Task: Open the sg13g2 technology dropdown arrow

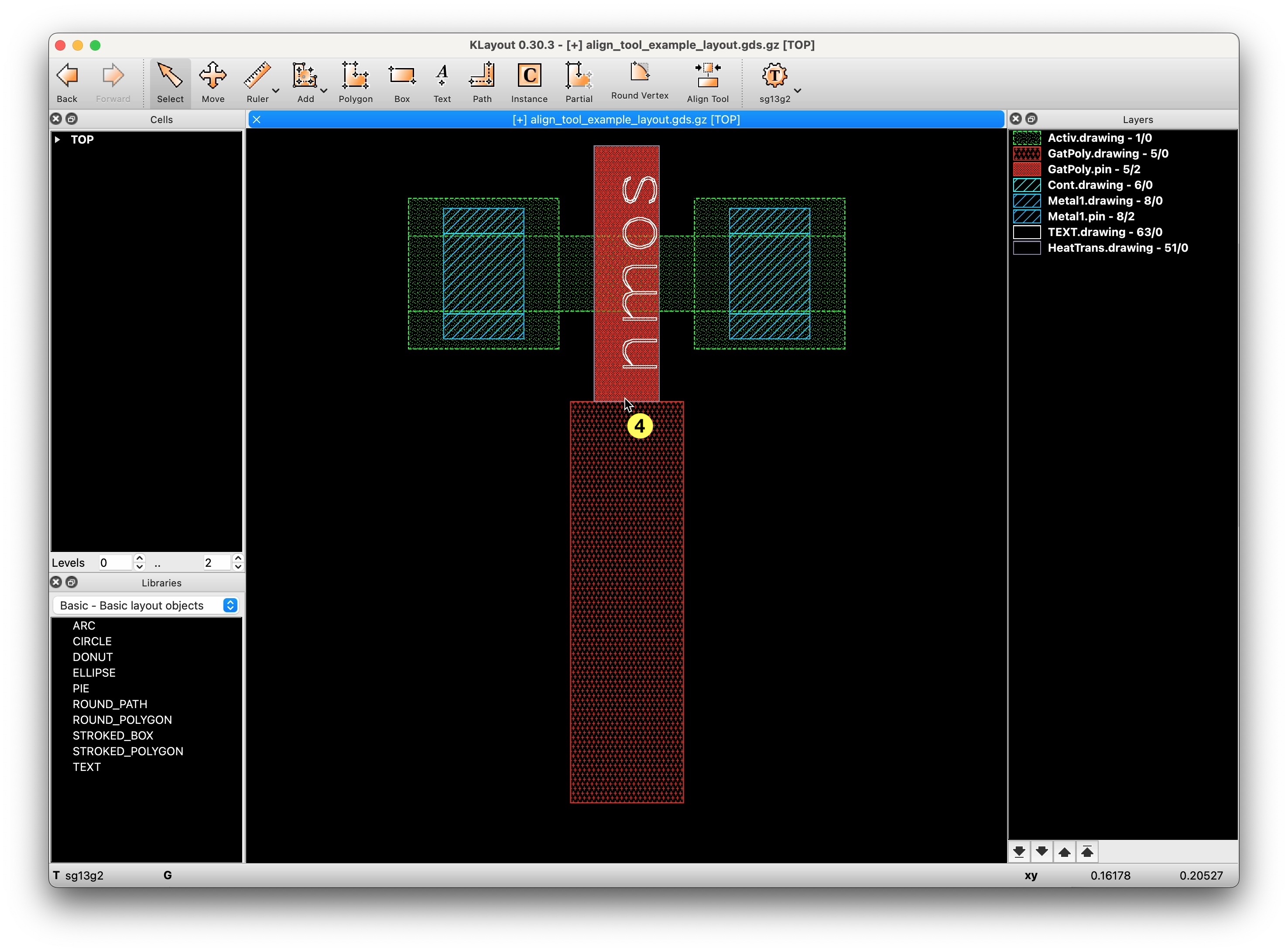Action: (798, 90)
